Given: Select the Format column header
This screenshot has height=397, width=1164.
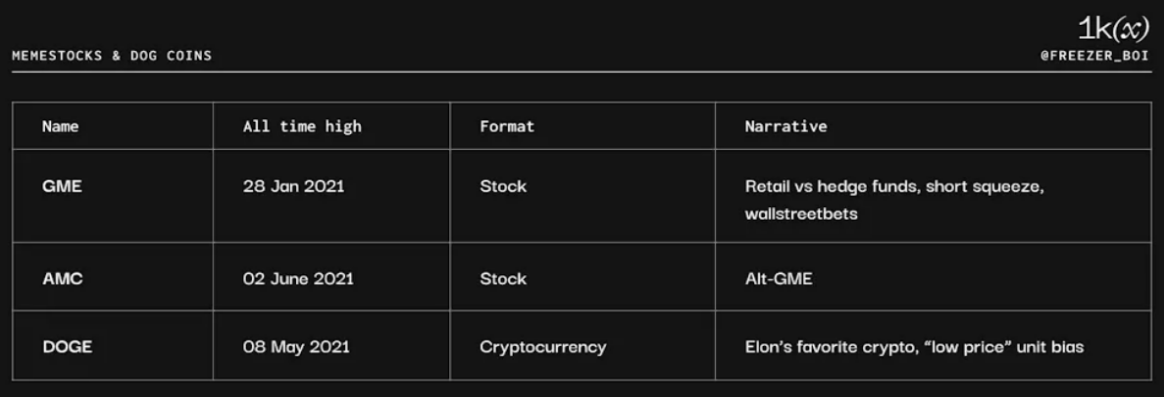Looking at the screenshot, I should click(x=507, y=126).
